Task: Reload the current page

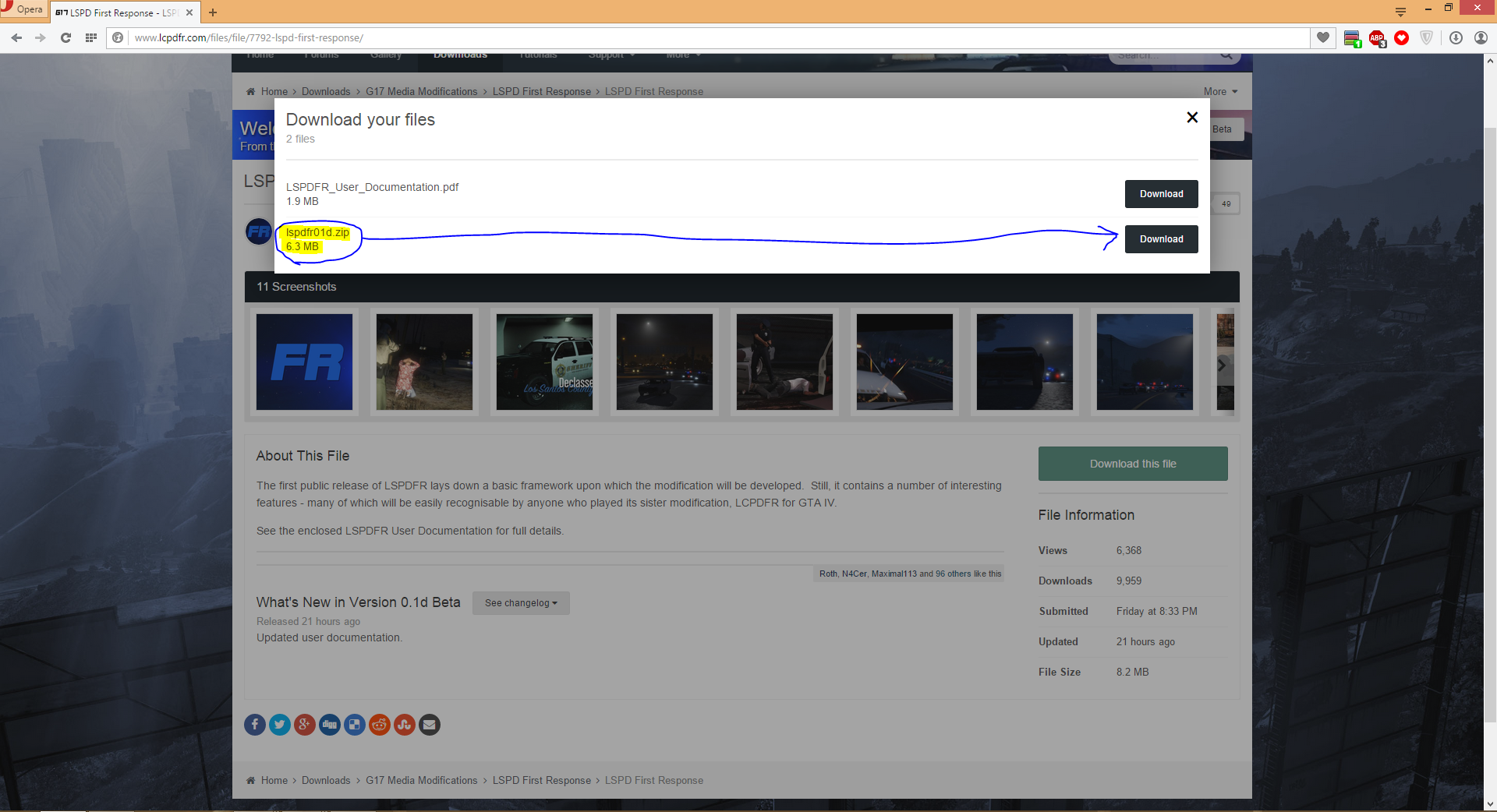Action: (x=65, y=37)
